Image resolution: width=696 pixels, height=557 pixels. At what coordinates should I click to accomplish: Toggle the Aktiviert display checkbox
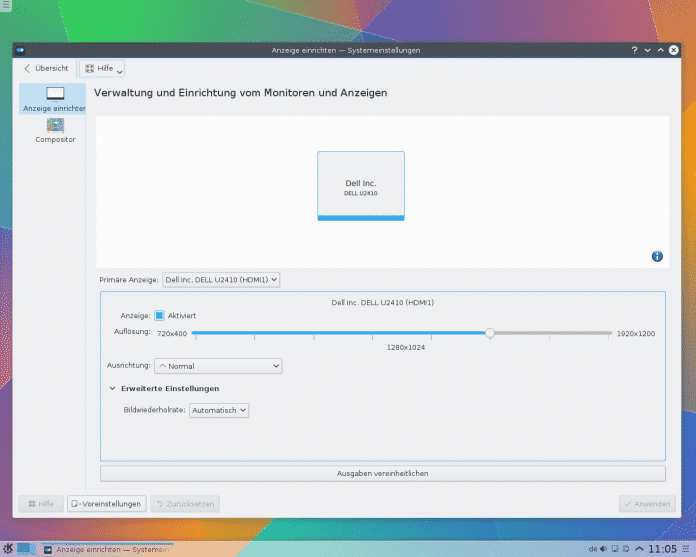tap(159, 316)
